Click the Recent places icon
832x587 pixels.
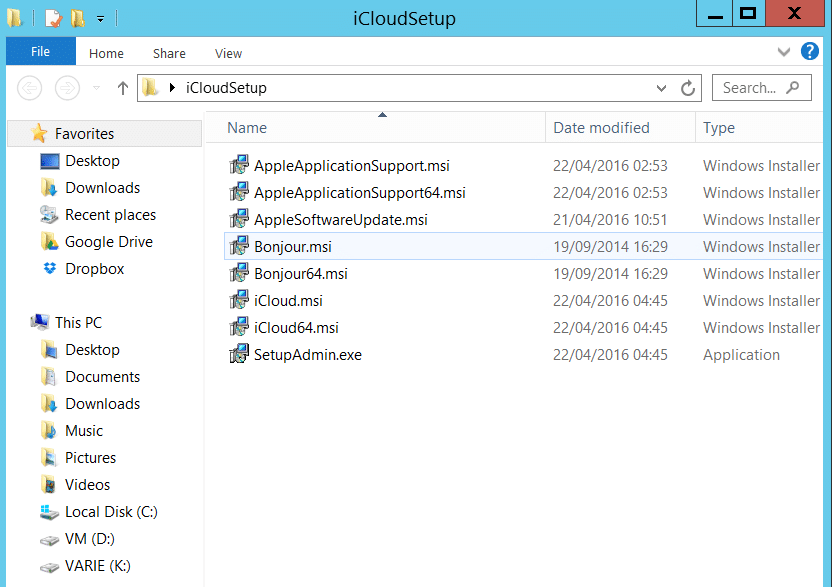49,214
